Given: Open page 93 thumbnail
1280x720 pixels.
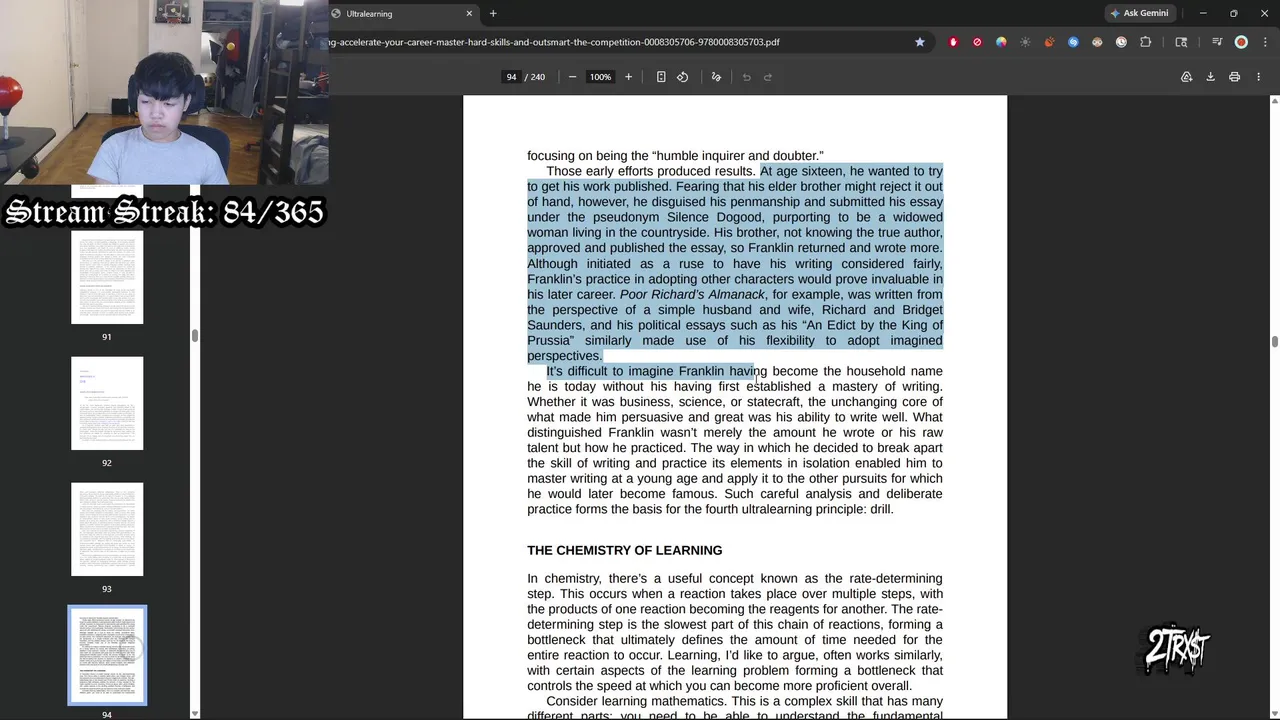Looking at the screenshot, I should (107, 529).
